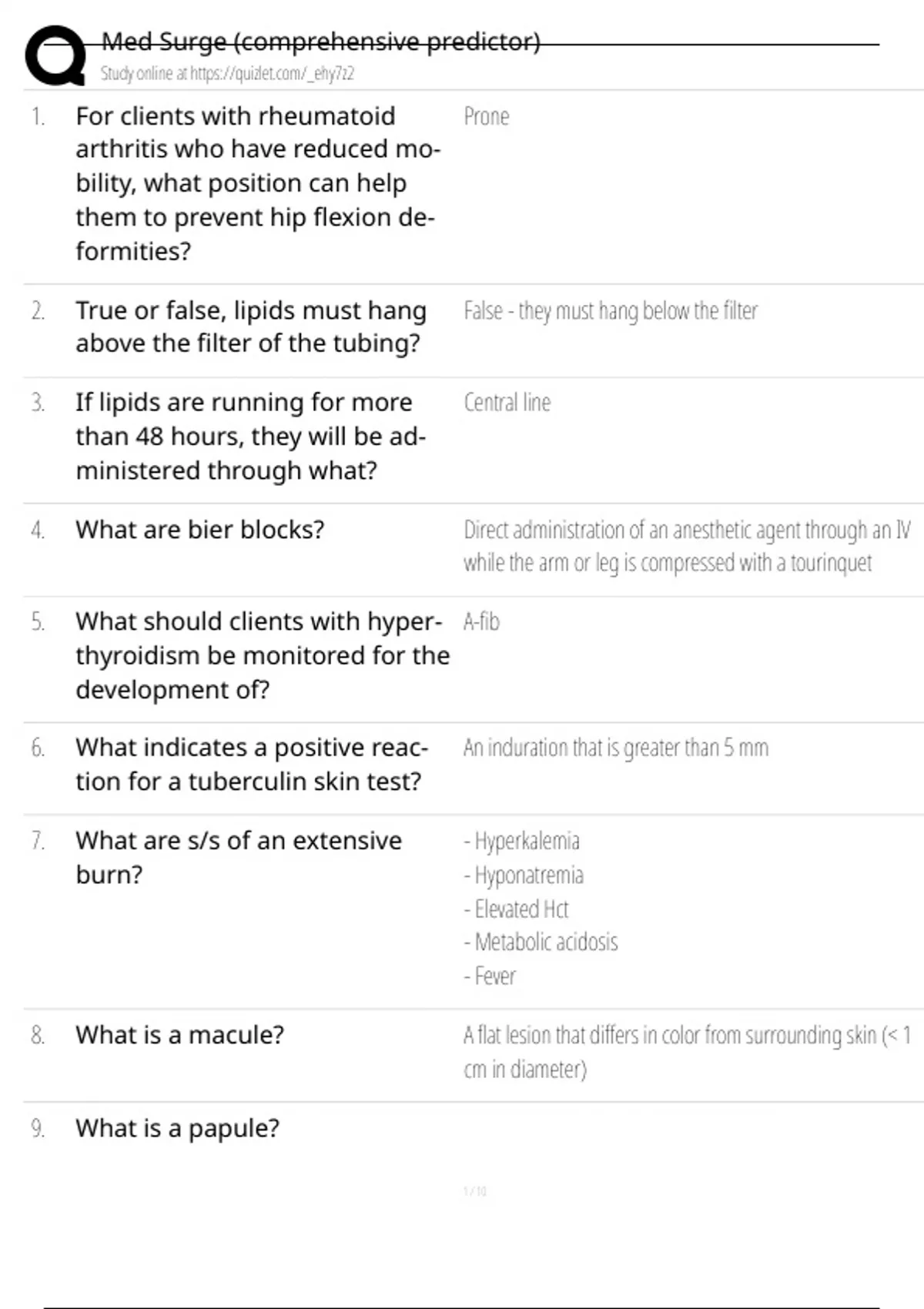This screenshot has height=1309, width=924.
Task: Click the Med Surge comprehensive predictor title
Action: point(320,42)
